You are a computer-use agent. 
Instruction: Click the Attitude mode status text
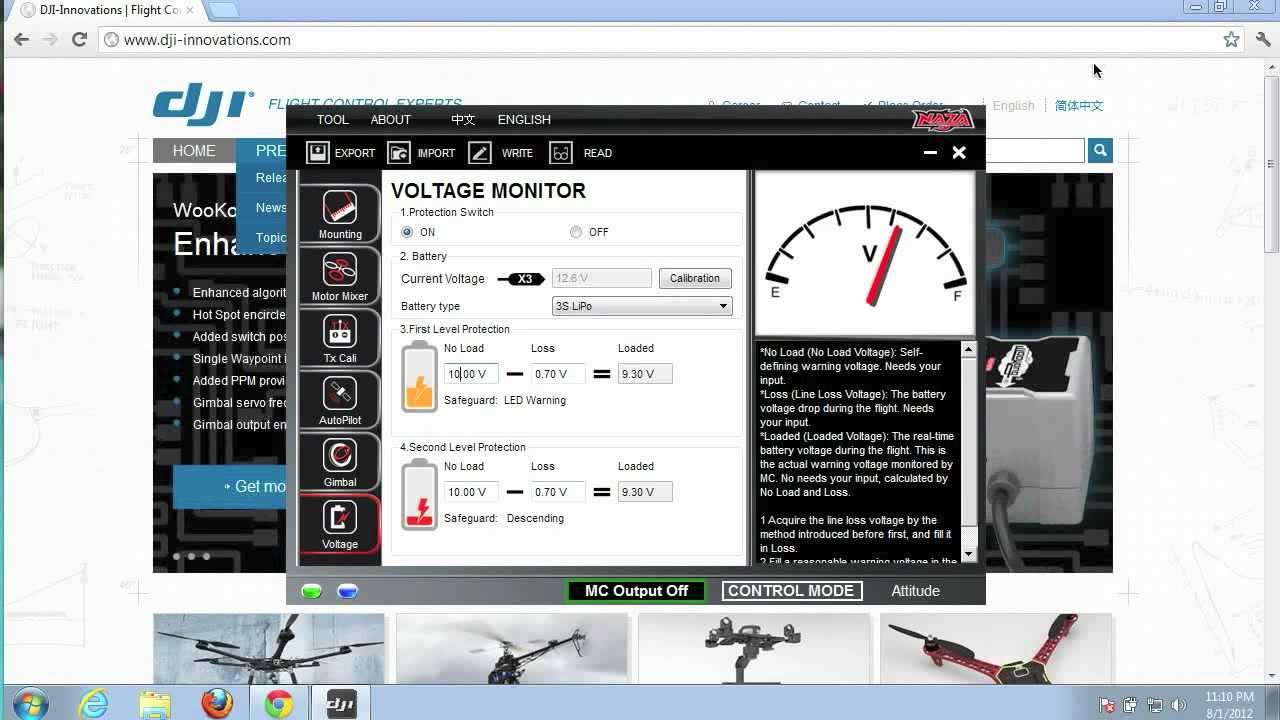point(915,591)
